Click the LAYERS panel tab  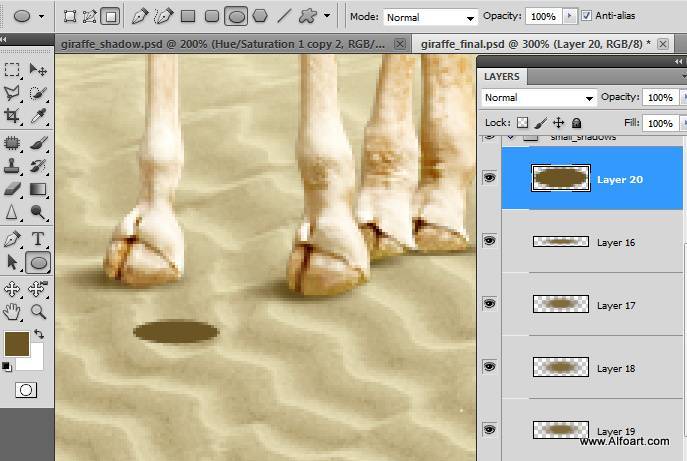pyautogui.click(x=502, y=76)
